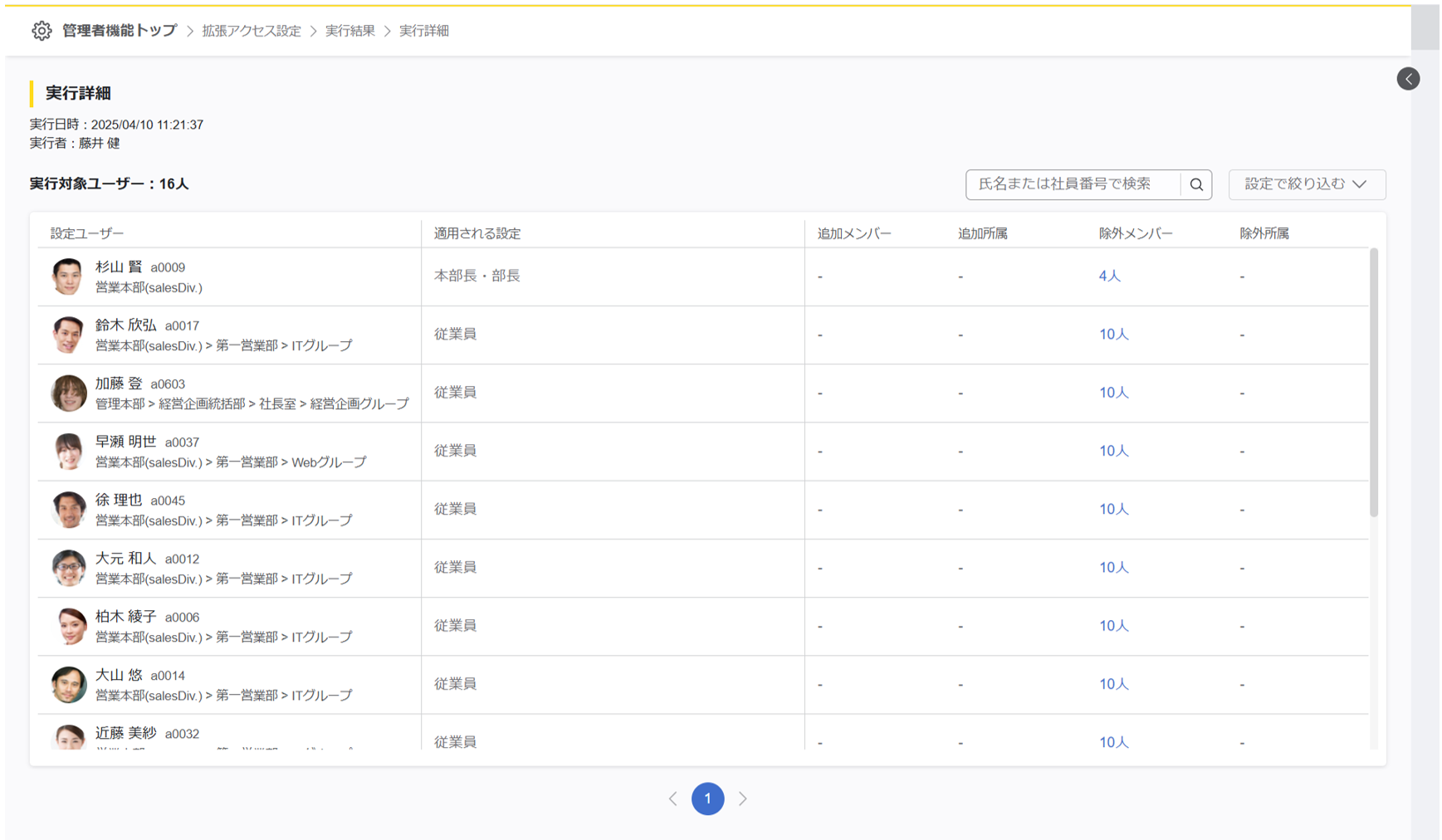Click 実行詳細 breadcrumb item
This screenshot has height=840, width=1442.
(x=424, y=31)
